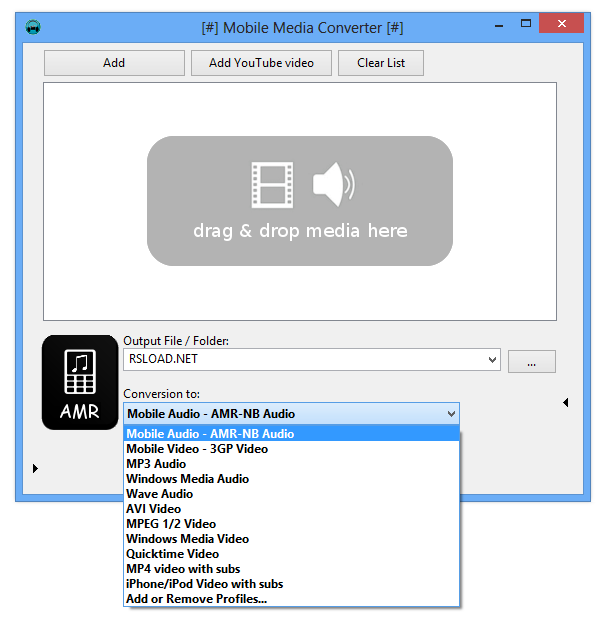The height and width of the screenshot is (629, 608).
Task: Minimize the Mobile Media Converter window
Action: [x=499, y=25]
